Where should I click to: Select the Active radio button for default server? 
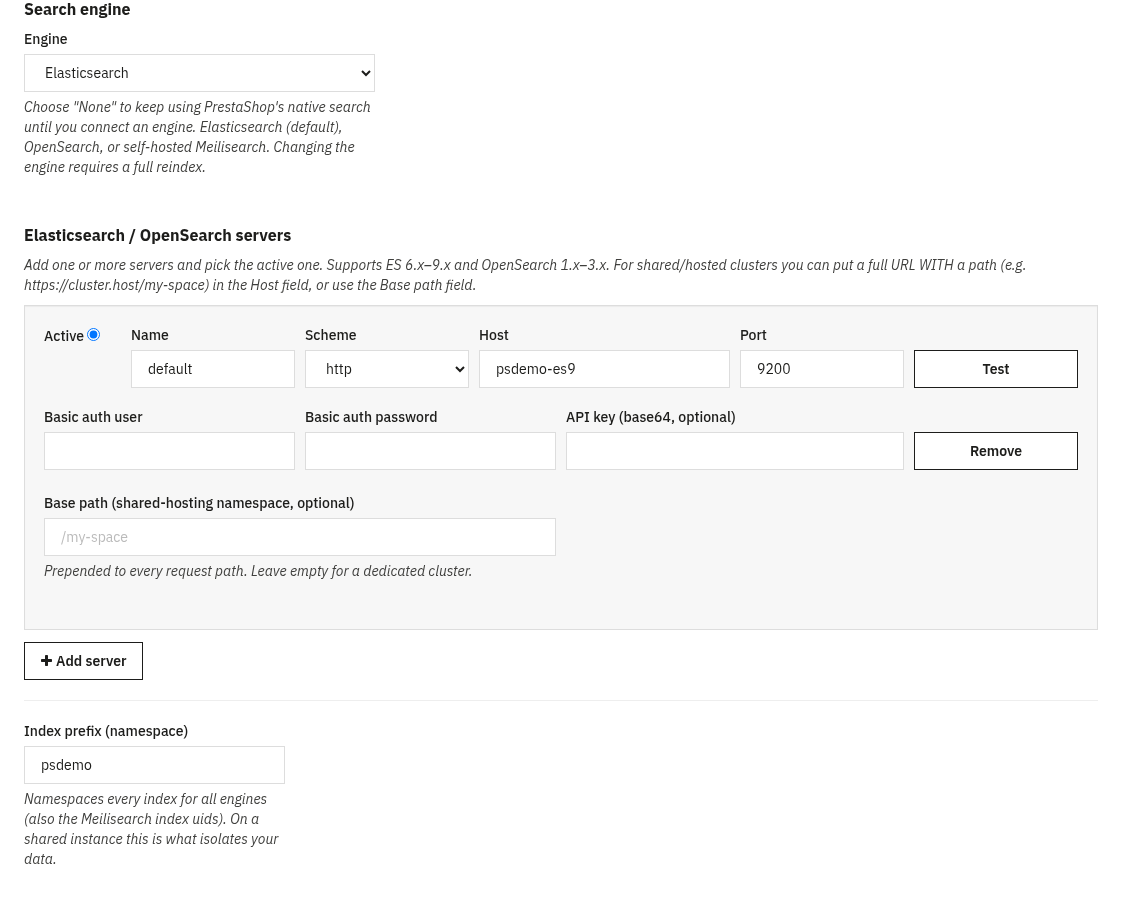click(x=94, y=335)
